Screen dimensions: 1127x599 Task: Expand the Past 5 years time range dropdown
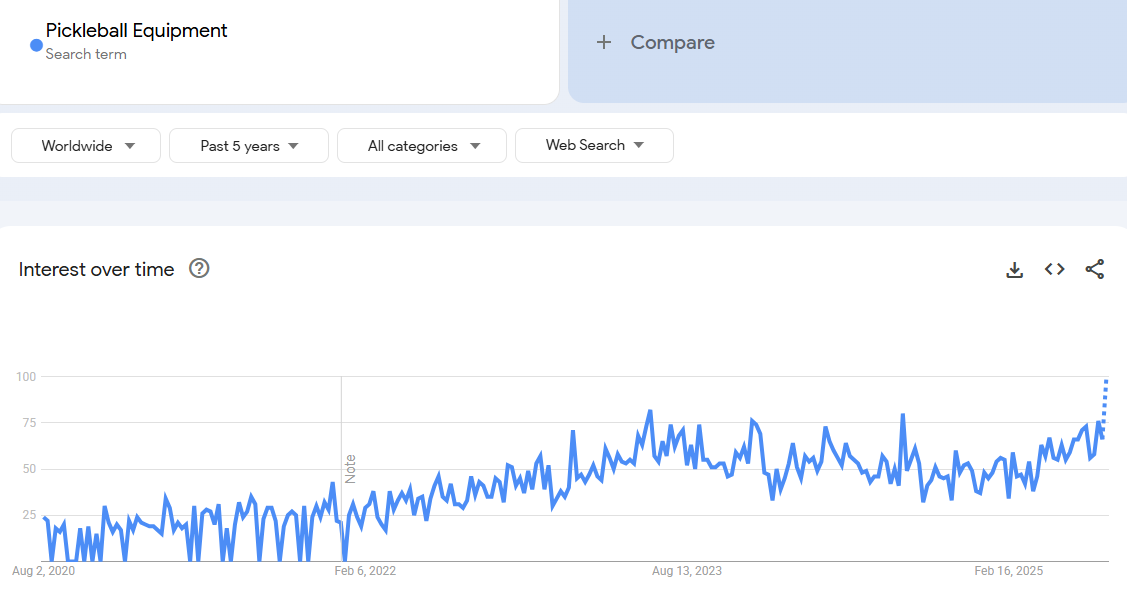click(249, 146)
